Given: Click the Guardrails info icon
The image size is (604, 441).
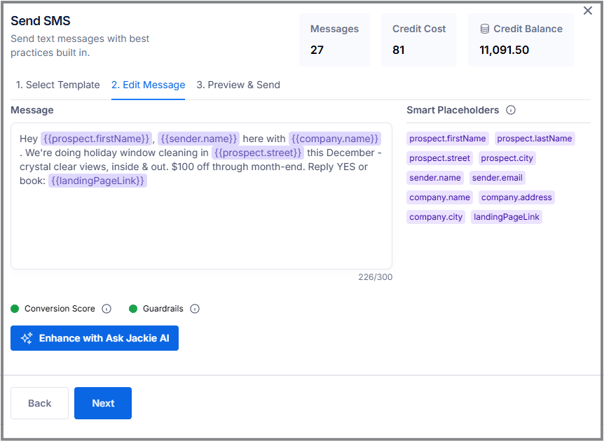Looking at the screenshot, I should click(x=195, y=309).
